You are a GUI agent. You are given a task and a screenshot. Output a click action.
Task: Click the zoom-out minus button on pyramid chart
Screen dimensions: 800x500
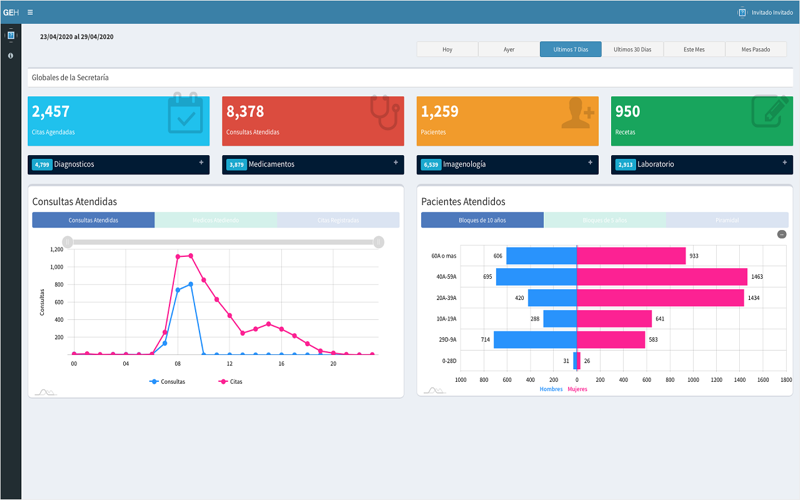(x=781, y=234)
